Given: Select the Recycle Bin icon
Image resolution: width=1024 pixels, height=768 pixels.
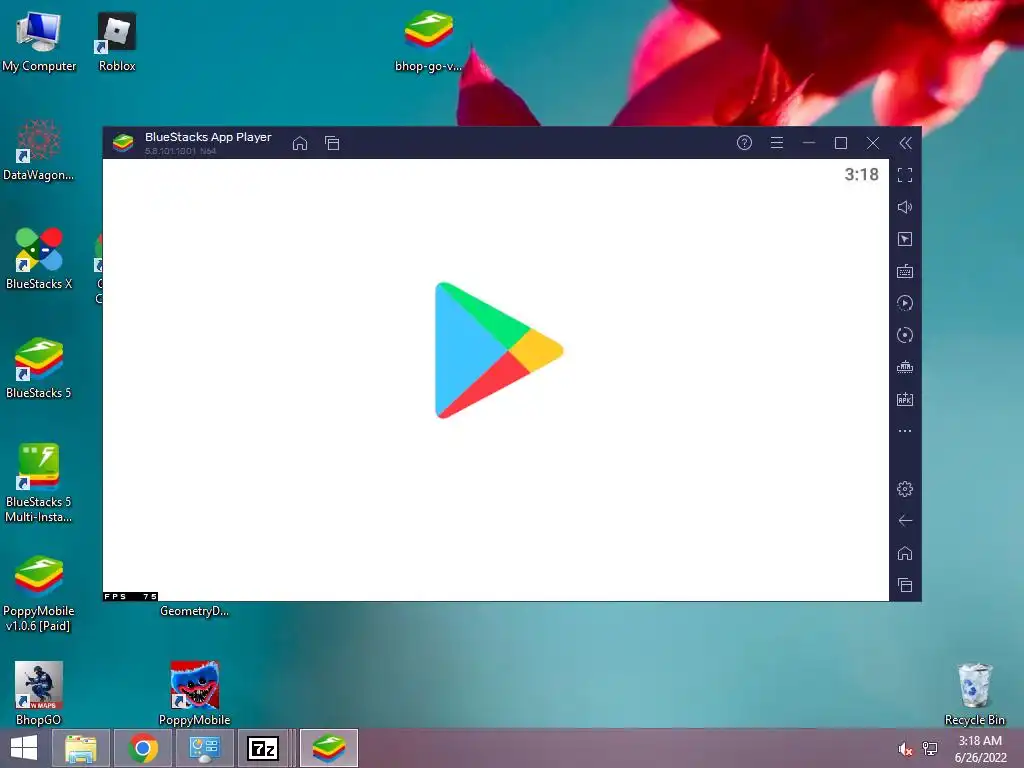Looking at the screenshot, I should (x=975, y=694).
